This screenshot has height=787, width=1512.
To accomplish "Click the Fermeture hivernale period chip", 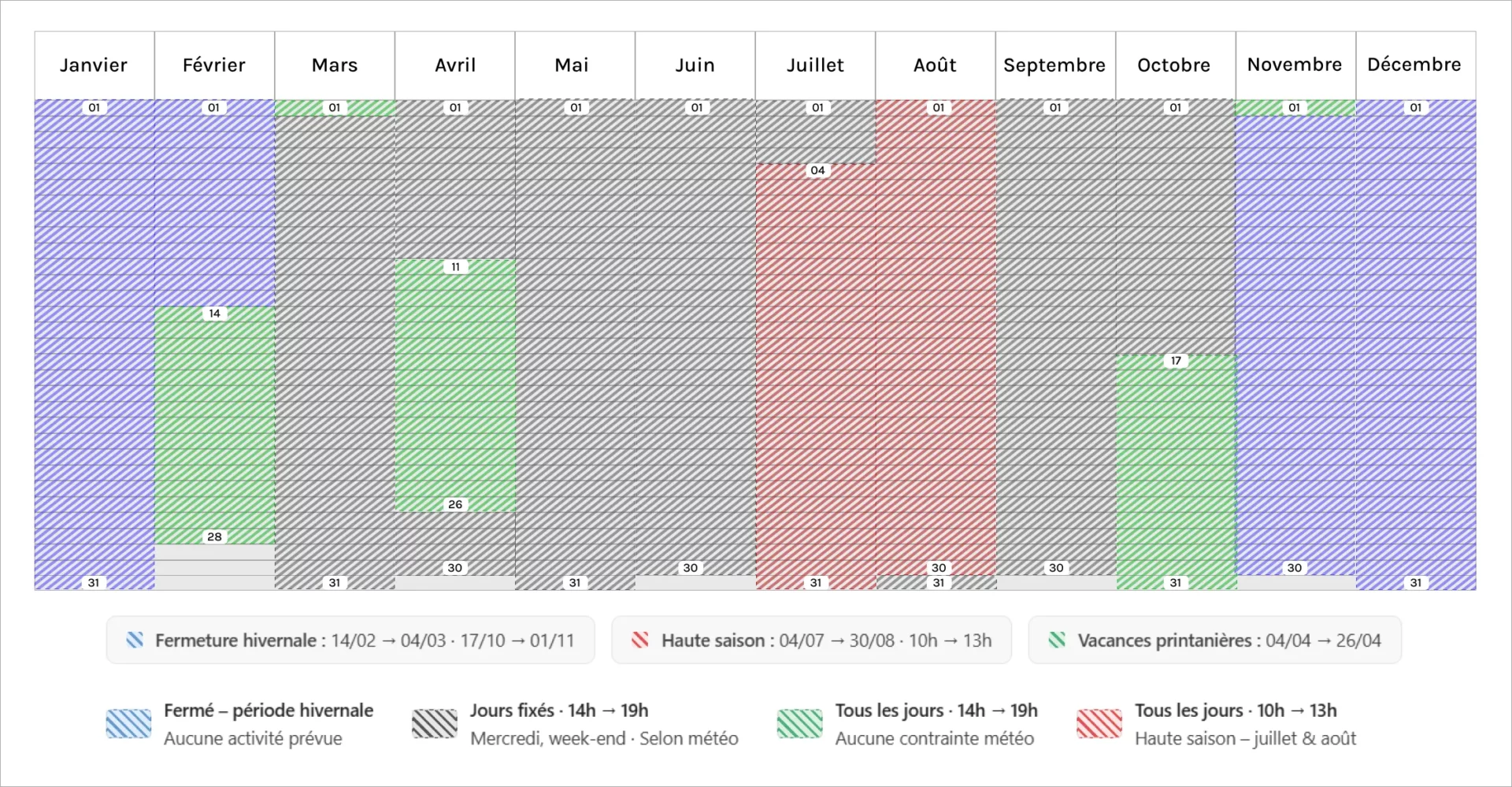I will coord(350,640).
